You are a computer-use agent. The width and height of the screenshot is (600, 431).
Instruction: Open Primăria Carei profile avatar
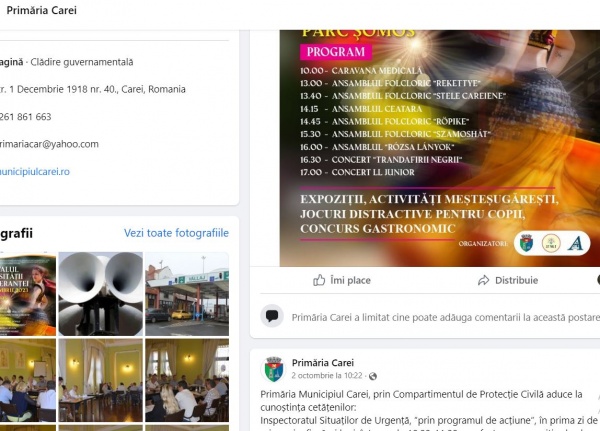pyautogui.click(x=274, y=369)
